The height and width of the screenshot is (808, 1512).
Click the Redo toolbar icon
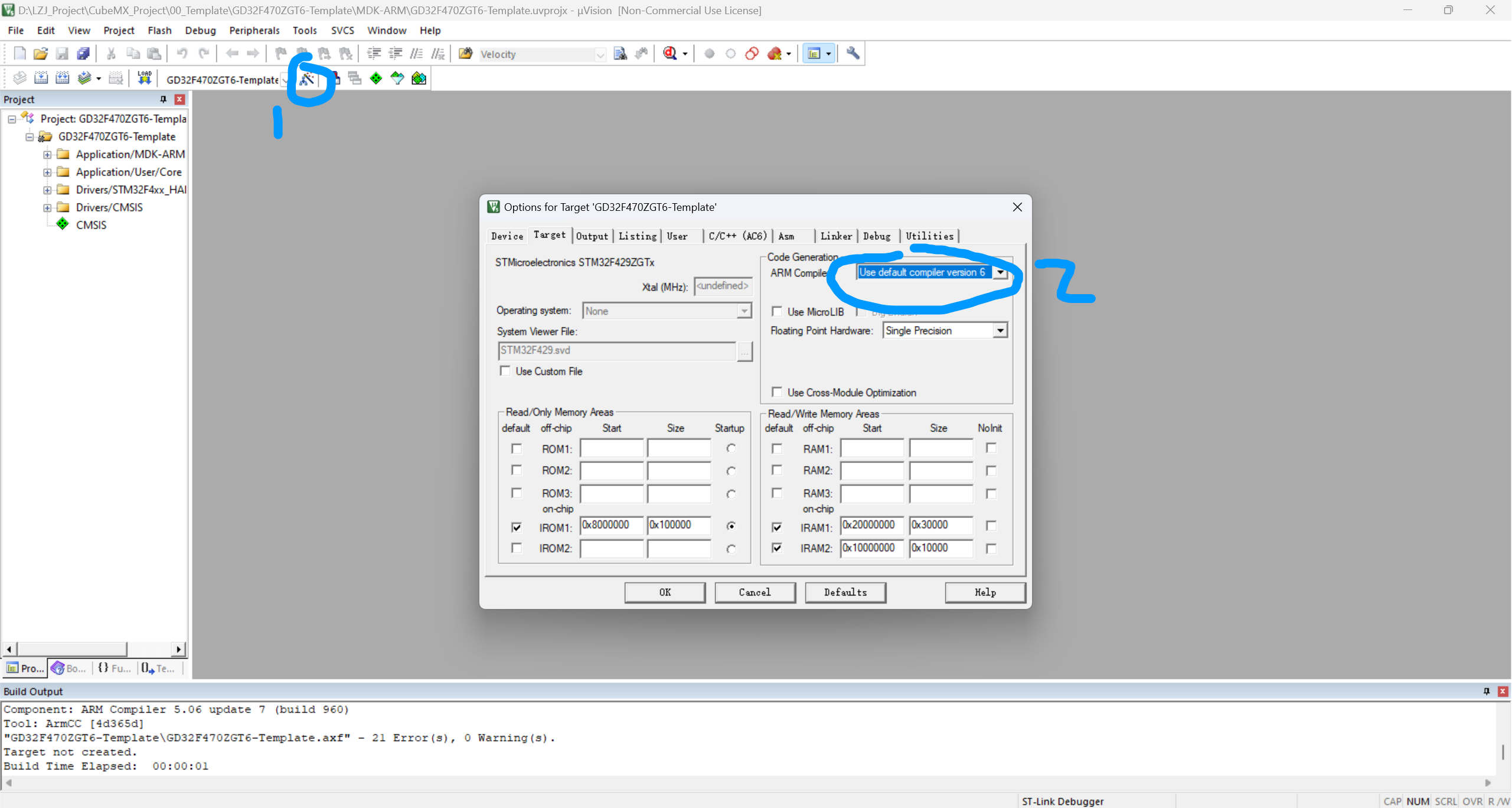coord(204,54)
